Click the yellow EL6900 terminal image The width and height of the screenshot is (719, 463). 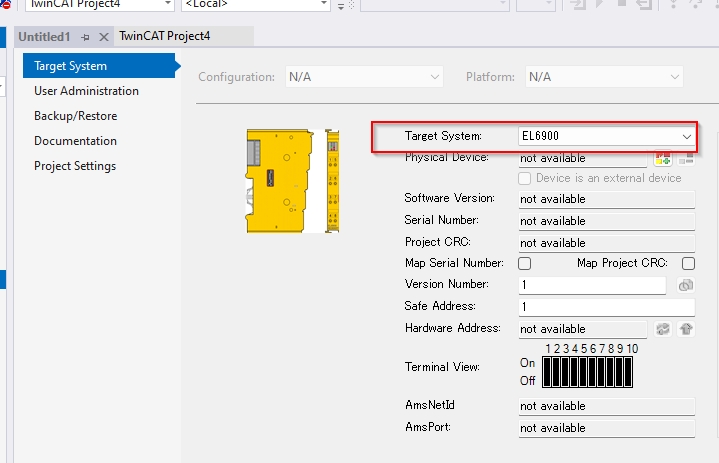[293, 181]
